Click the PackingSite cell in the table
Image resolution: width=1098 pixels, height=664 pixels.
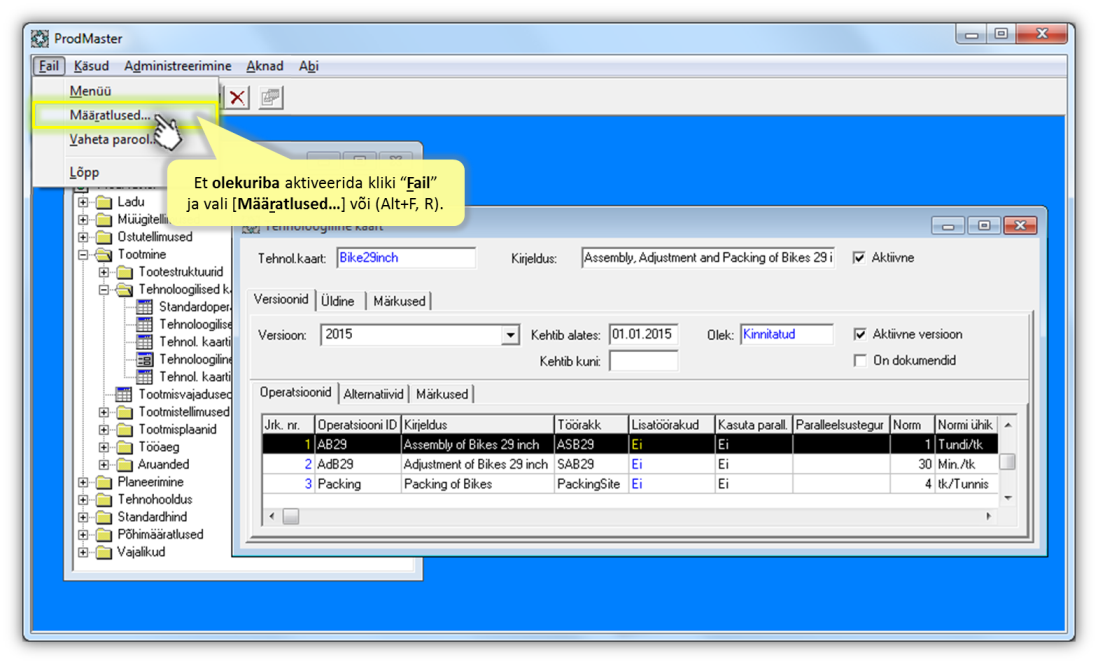tap(591, 483)
